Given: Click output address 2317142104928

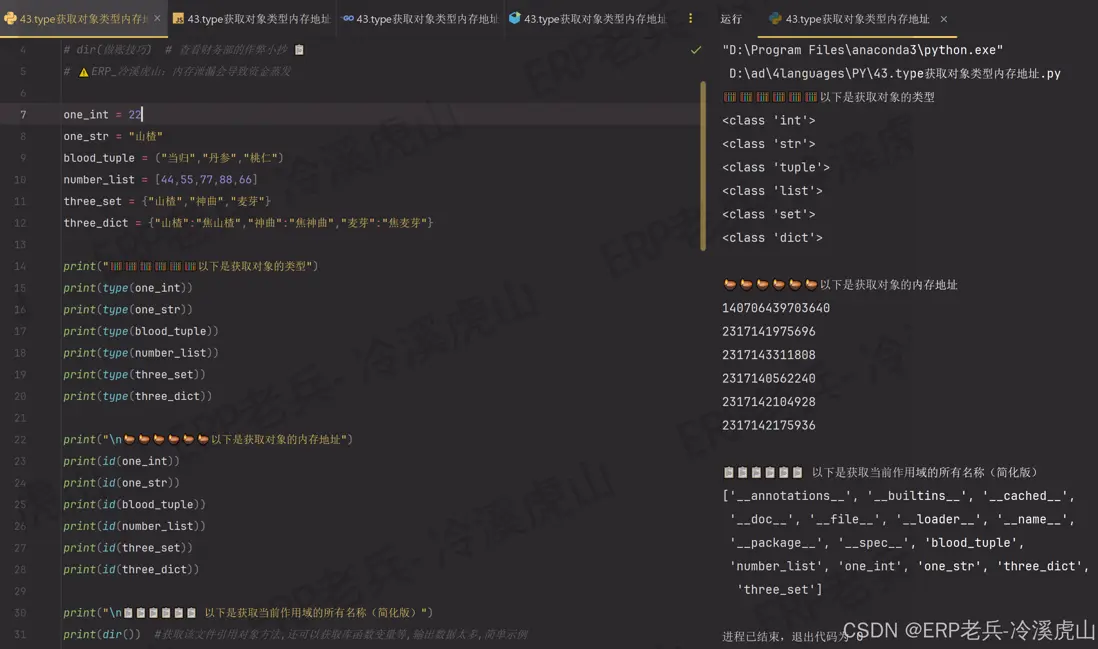Looking at the screenshot, I should click(x=769, y=402).
